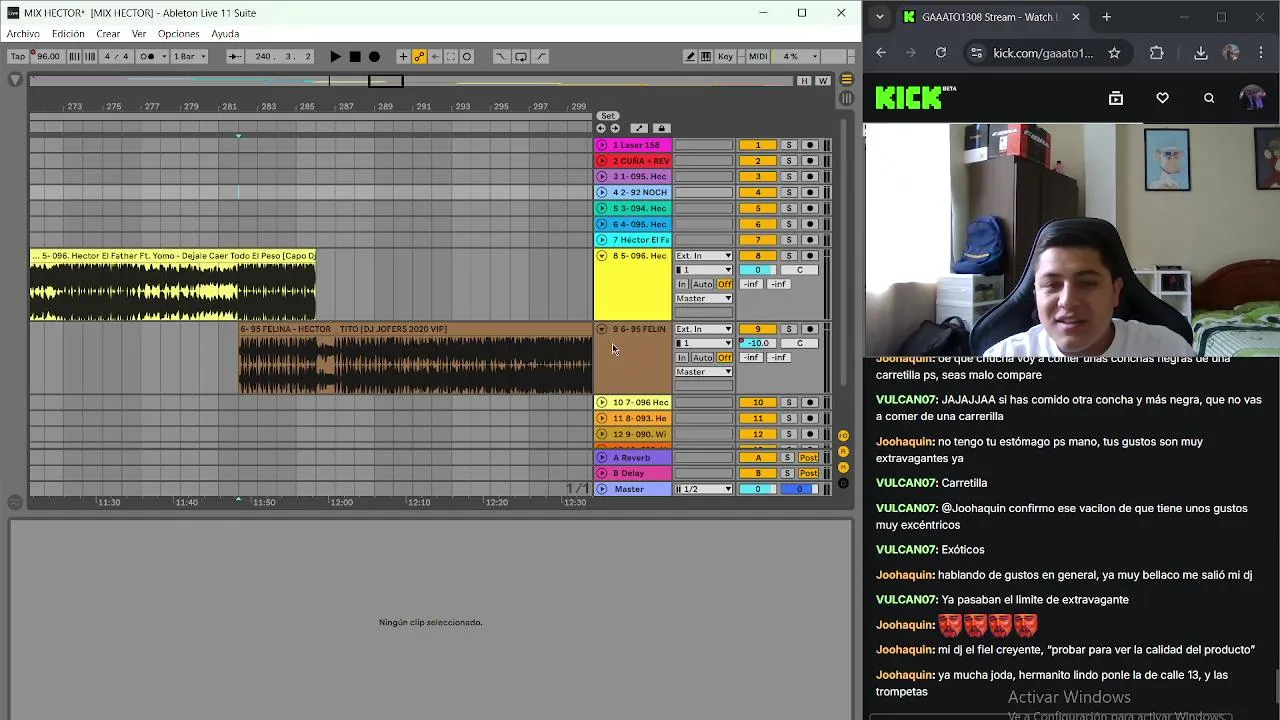This screenshot has height=720, width=1280.
Task: Jump to previous locator arrow icon
Action: coord(601,128)
